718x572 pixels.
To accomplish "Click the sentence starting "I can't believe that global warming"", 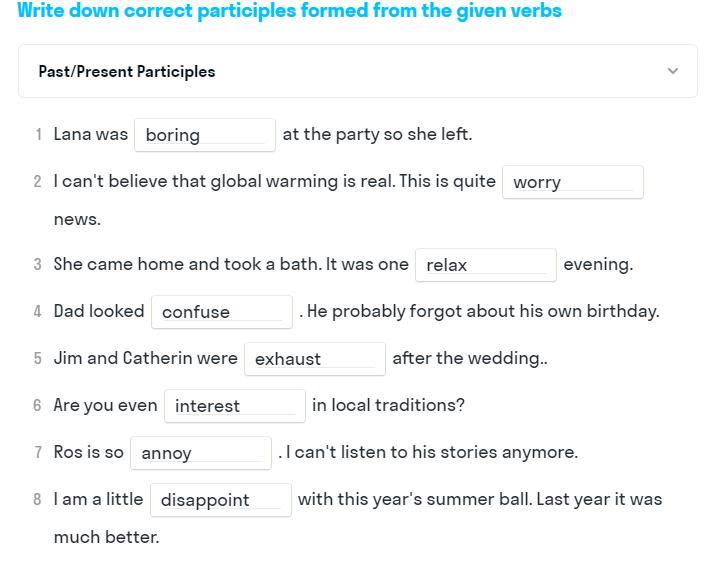I will pyautogui.click(x=274, y=181).
